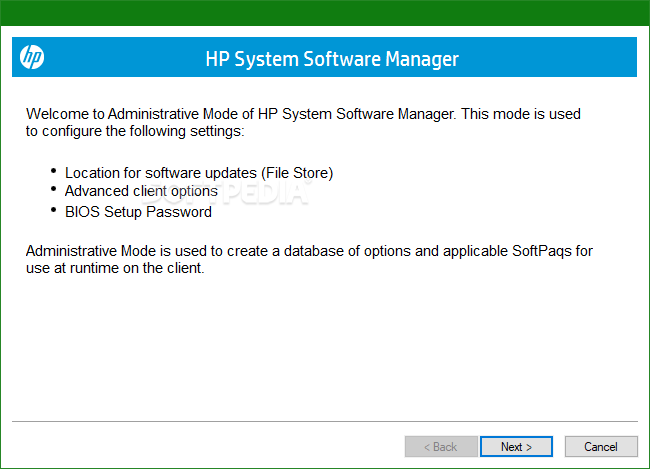The height and width of the screenshot is (469, 650).
Task: Click the 'Administrative Mode is used to create' paragraph
Action: coord(309,260)
